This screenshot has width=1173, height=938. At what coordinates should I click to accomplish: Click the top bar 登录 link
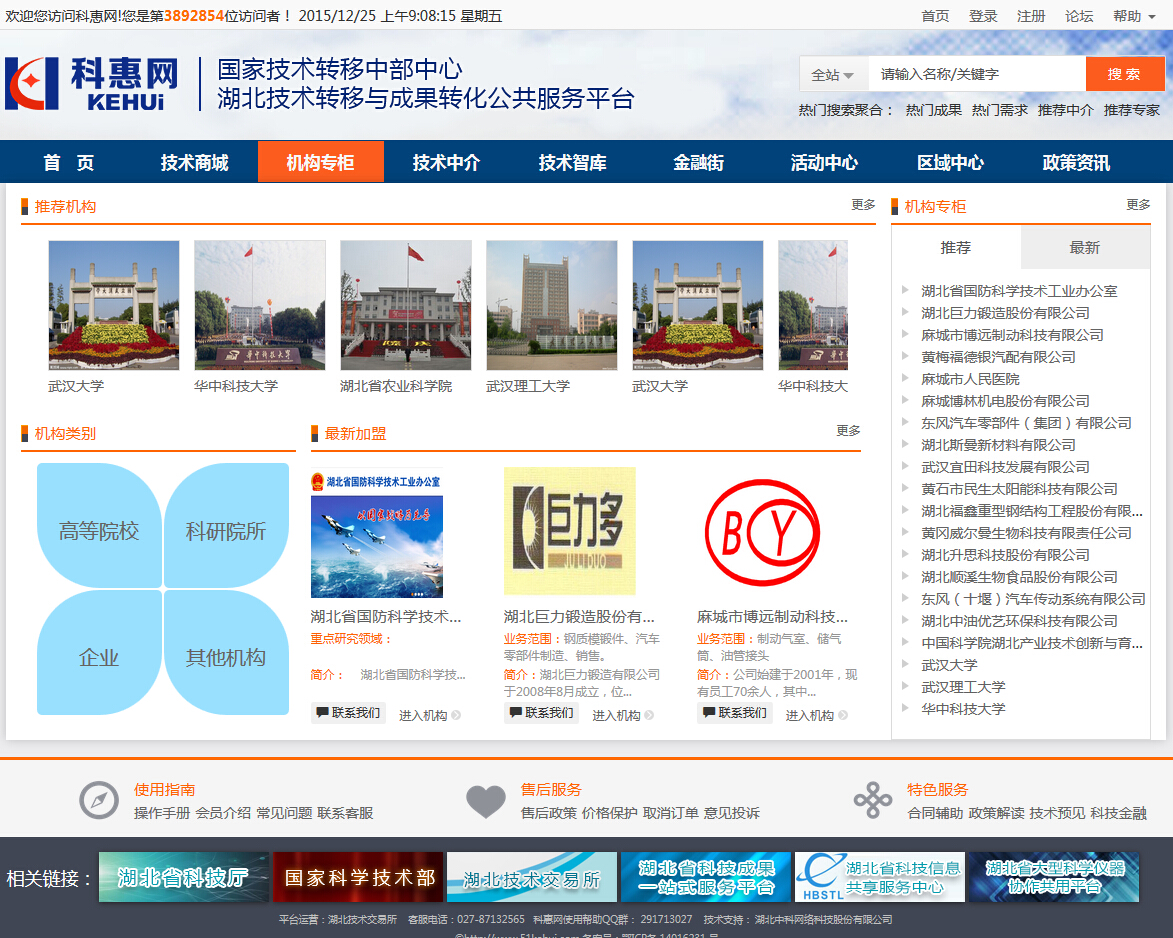pyautogui.click(x=983, y=16)
